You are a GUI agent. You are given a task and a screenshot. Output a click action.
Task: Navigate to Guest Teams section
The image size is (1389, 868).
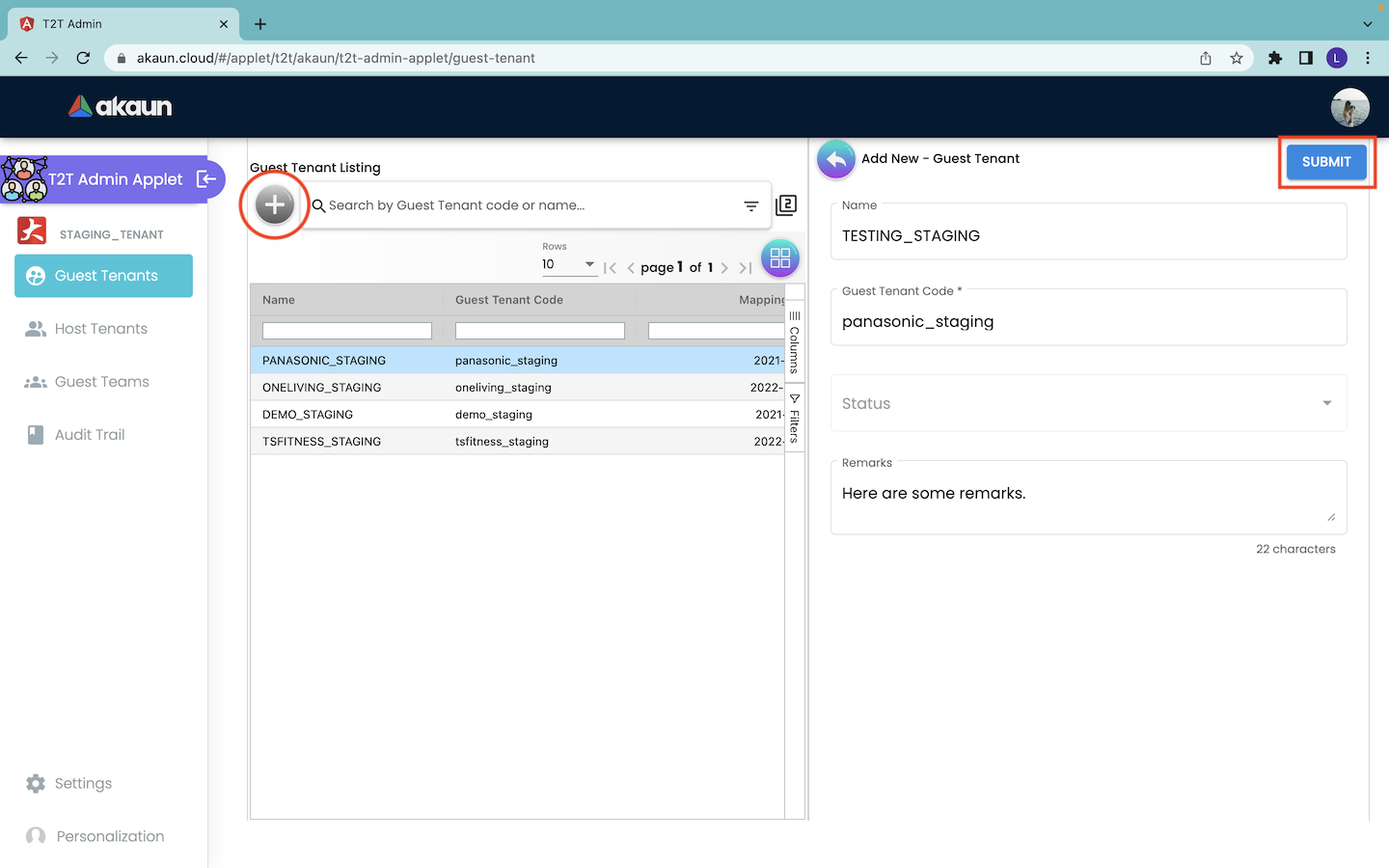tap(101, 382)
